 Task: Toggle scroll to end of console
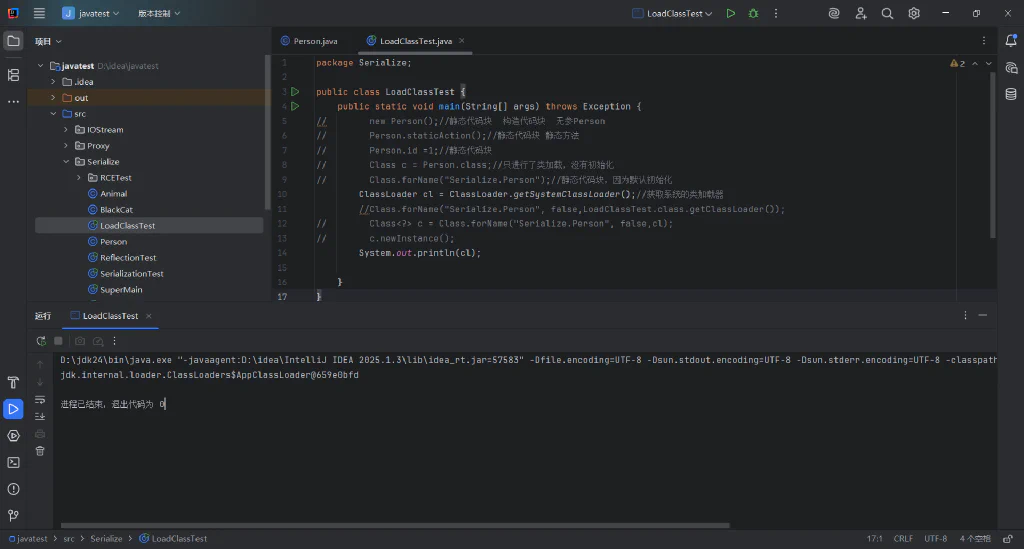tap(40, 416)
